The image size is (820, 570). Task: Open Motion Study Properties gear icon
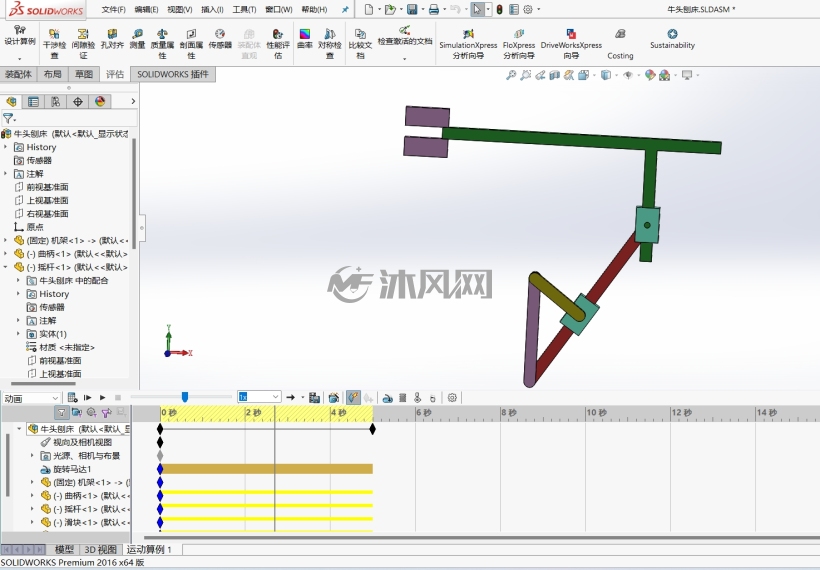pos(452,398)
